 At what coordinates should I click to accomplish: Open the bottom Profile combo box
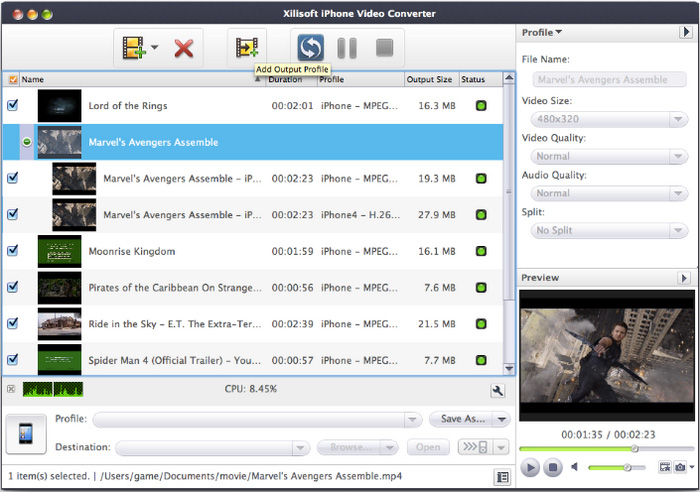tap(257, 420)
